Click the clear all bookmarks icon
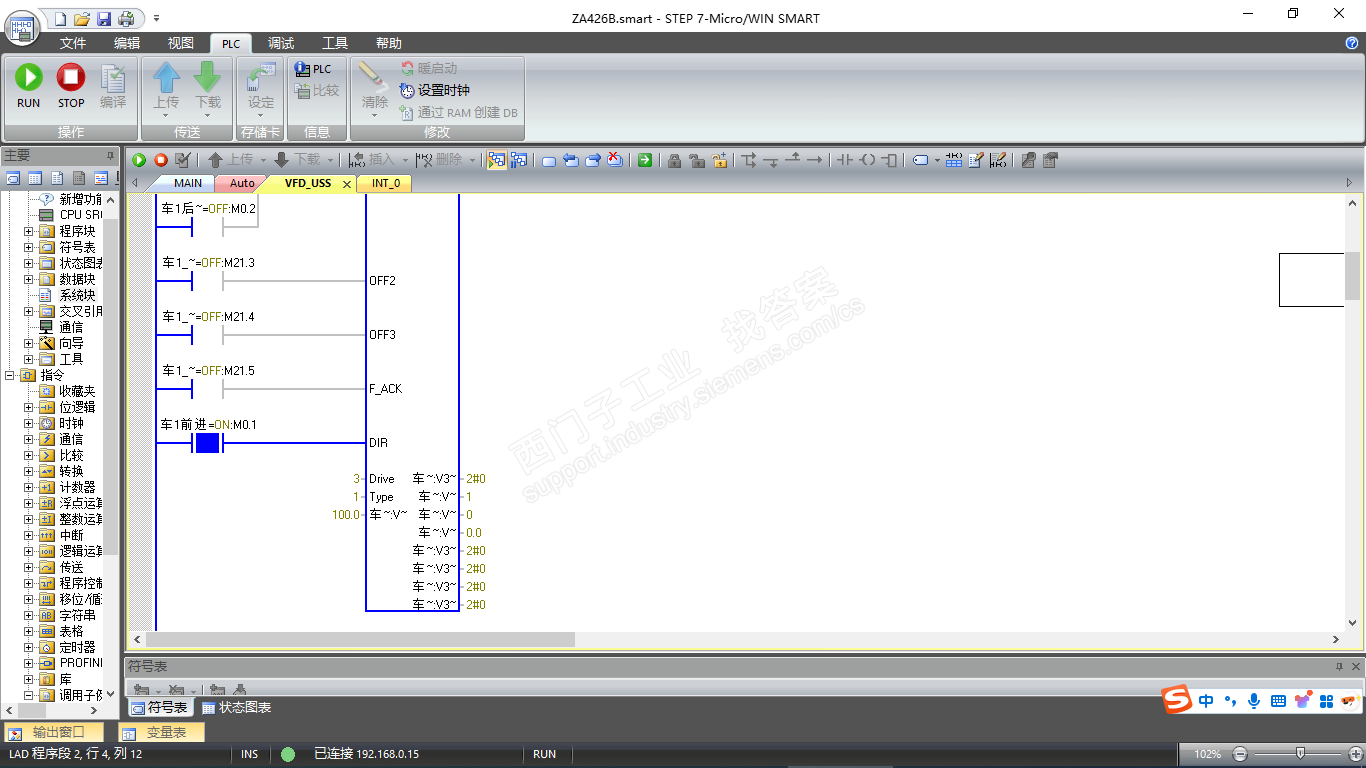Viewport: 1366px width, 768px height. (615, 160)
